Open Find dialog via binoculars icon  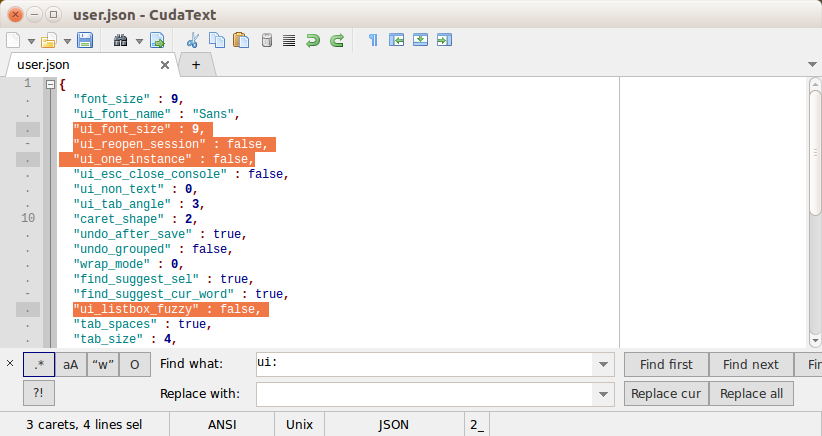121,40
